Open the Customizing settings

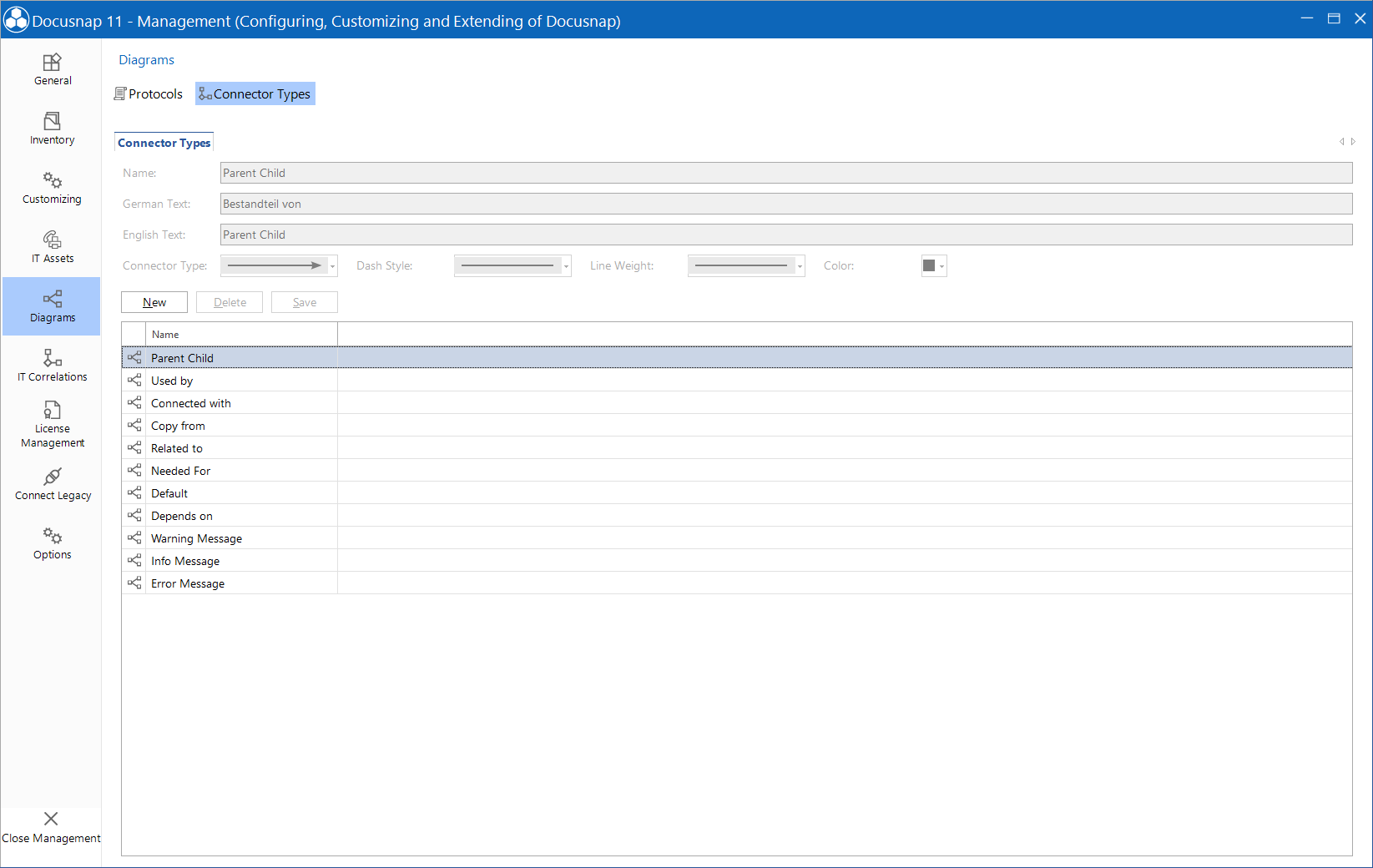52,186
